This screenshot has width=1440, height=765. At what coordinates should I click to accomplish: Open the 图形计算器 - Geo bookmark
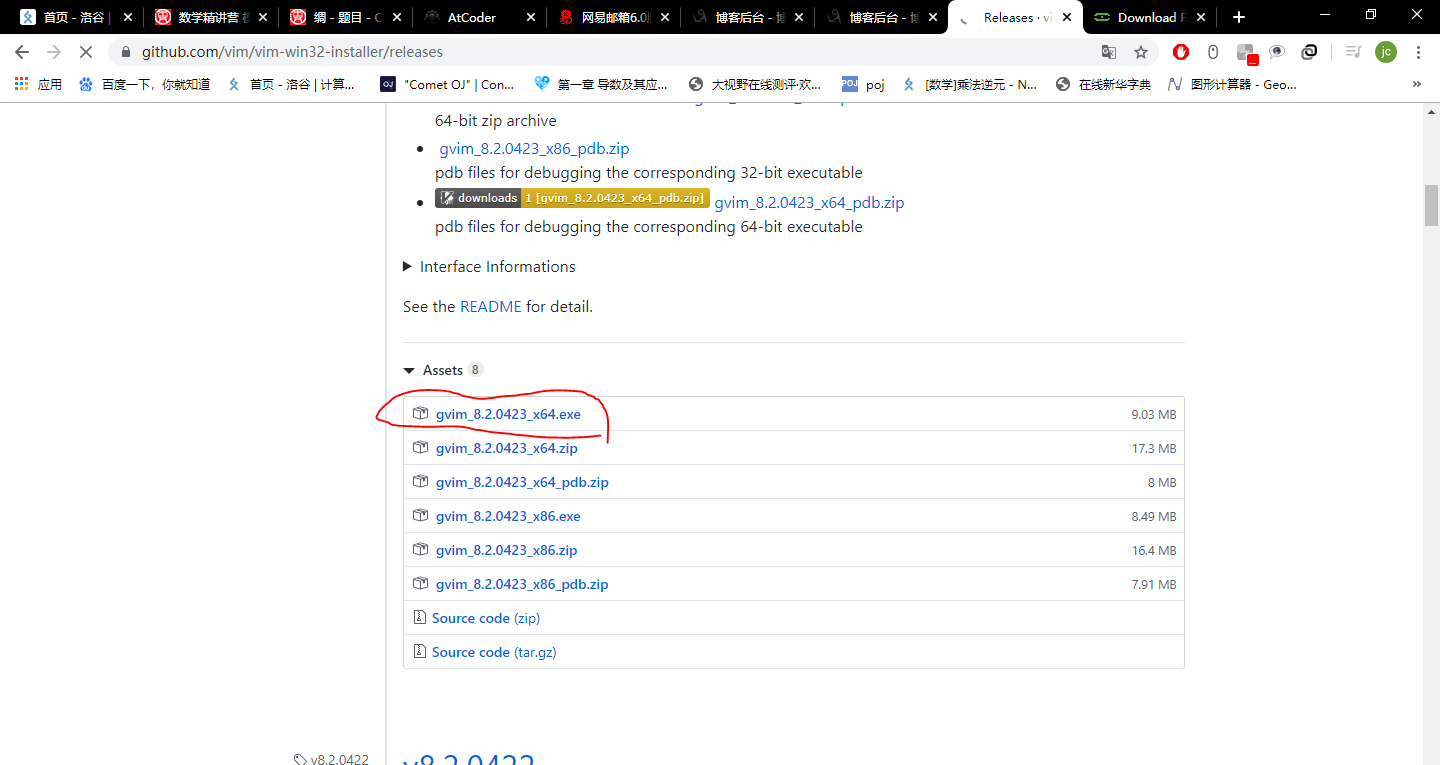(1232, 85)
